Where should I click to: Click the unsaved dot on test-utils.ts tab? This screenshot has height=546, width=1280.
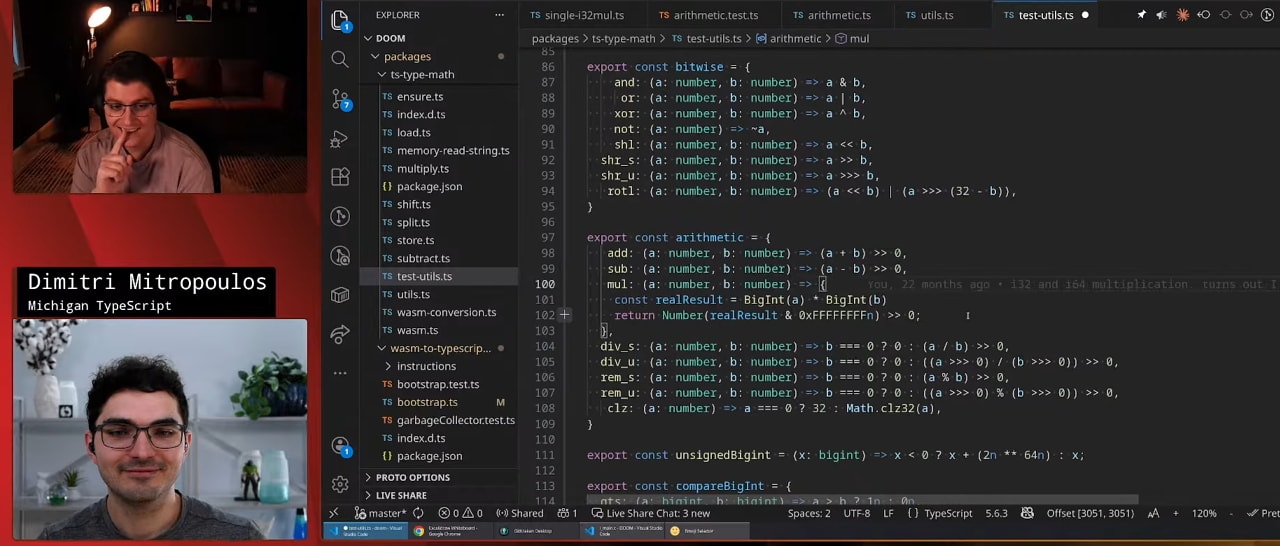[x=1085, y=15]
